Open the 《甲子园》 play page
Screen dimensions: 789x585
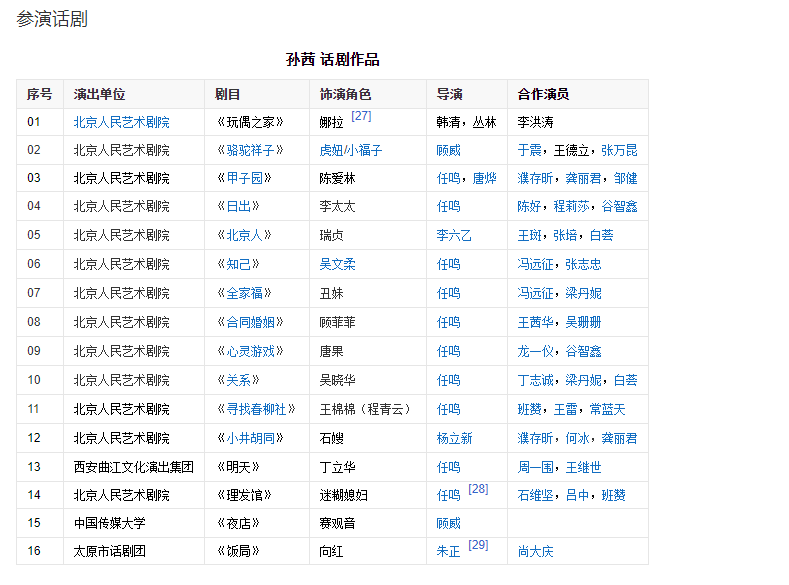point(244,178)
